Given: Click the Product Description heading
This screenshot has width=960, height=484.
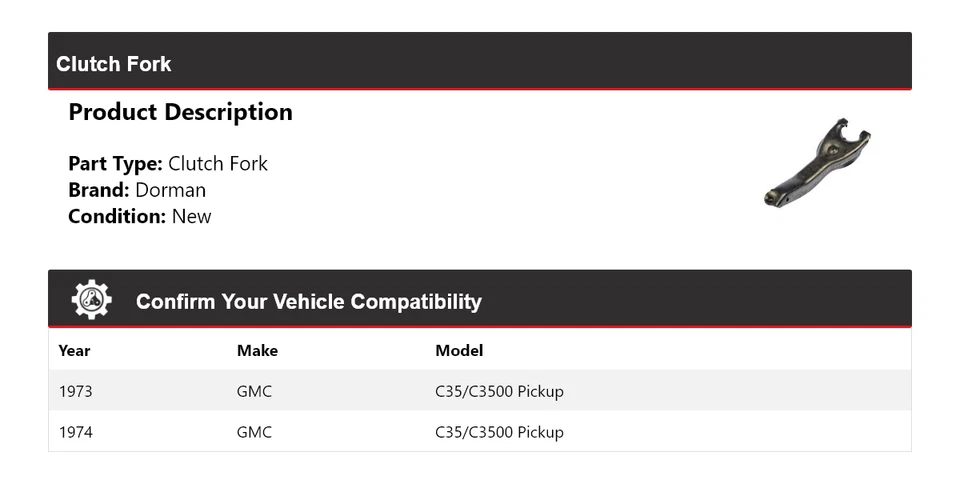Looking at the screenshot, I should point(180,112).
